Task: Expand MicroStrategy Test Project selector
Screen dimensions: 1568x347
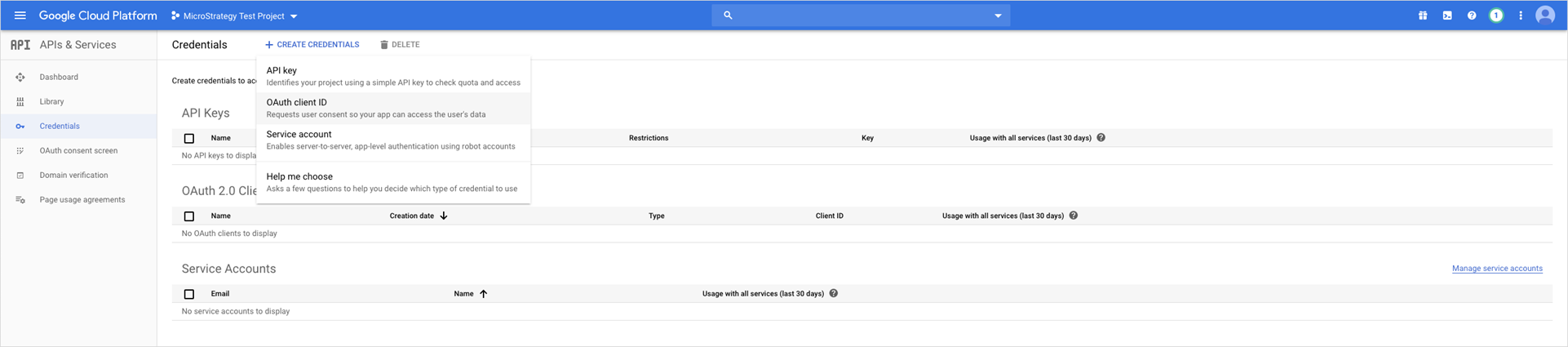Action: (x=234, y=16)
